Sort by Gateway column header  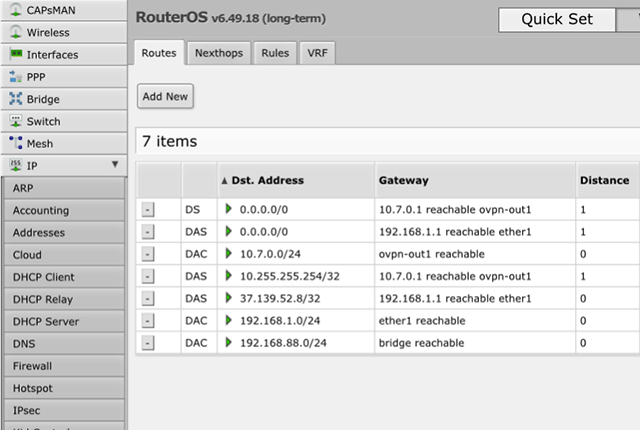click(475, 180)
